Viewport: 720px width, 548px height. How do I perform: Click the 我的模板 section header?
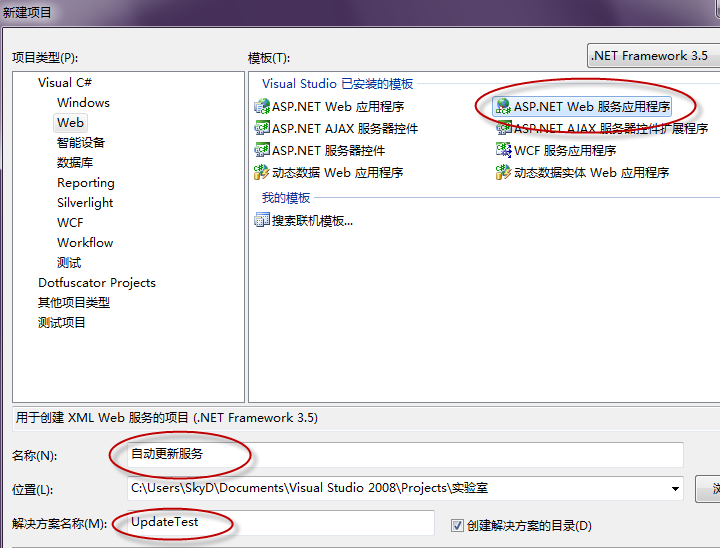(x=286, y=198)
